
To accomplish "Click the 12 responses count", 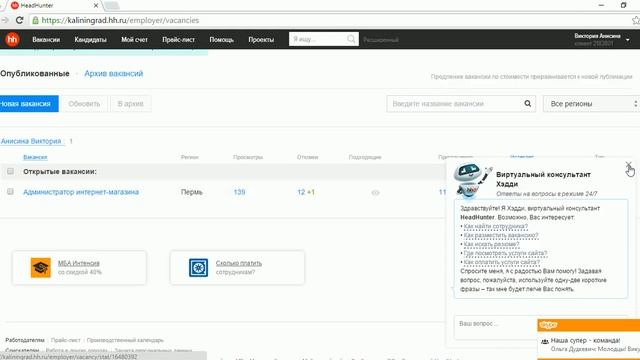I will tap(301, 192).
